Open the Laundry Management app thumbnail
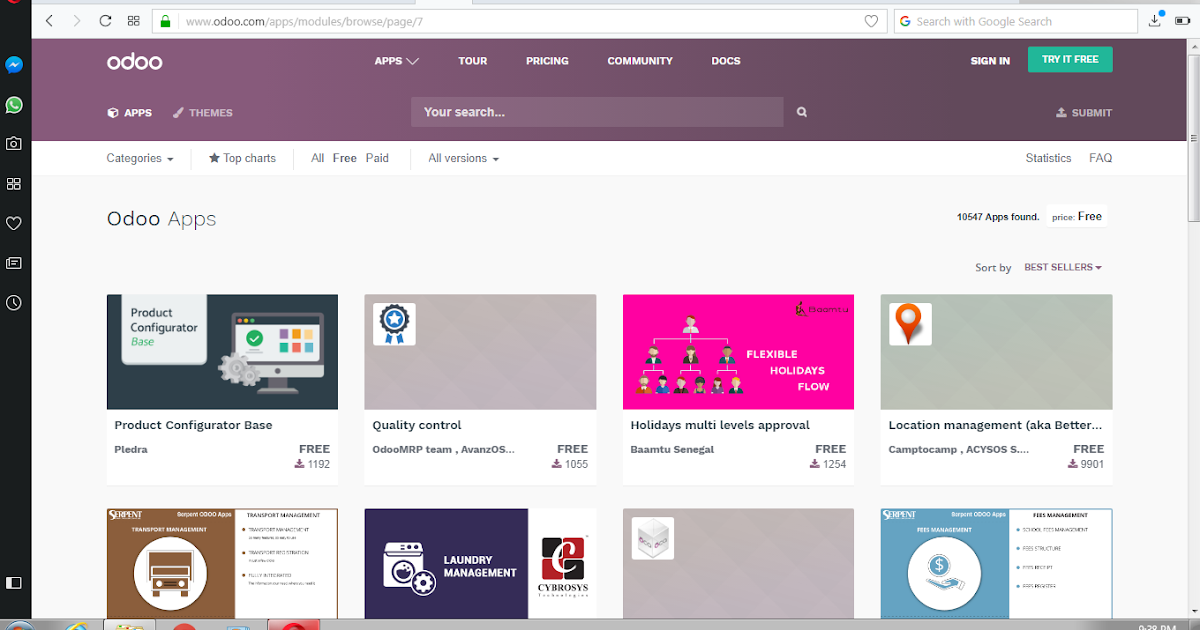Viewport: 1200px width, 630px height. [x=480, y=564]
